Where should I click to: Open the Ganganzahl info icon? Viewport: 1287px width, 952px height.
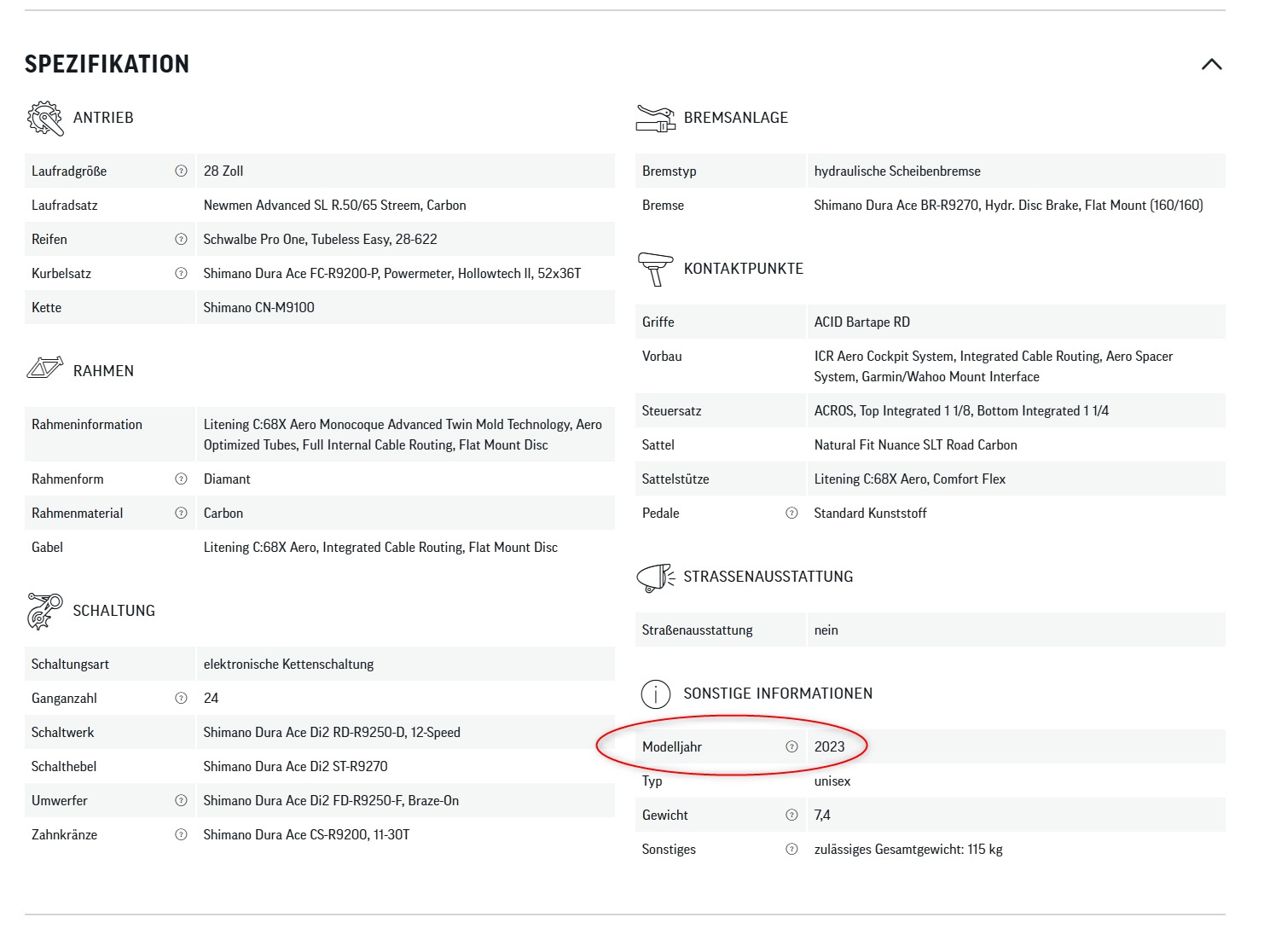(181, 698)
